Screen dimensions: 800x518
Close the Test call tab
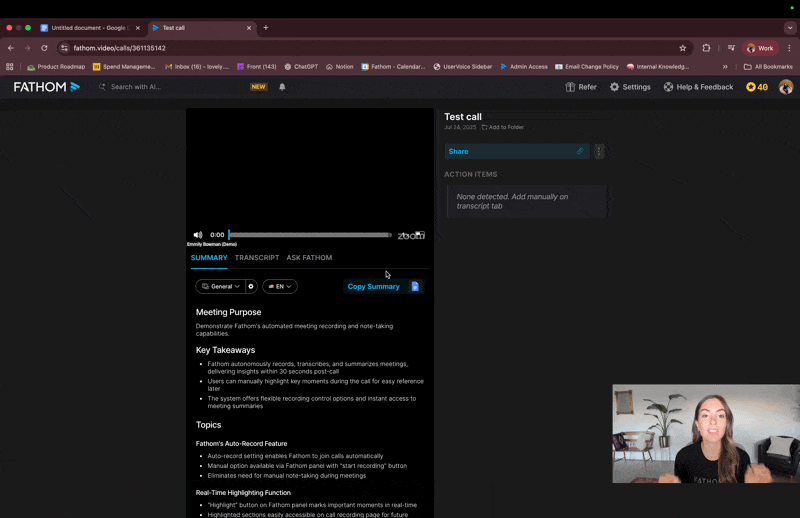(249, 28)
